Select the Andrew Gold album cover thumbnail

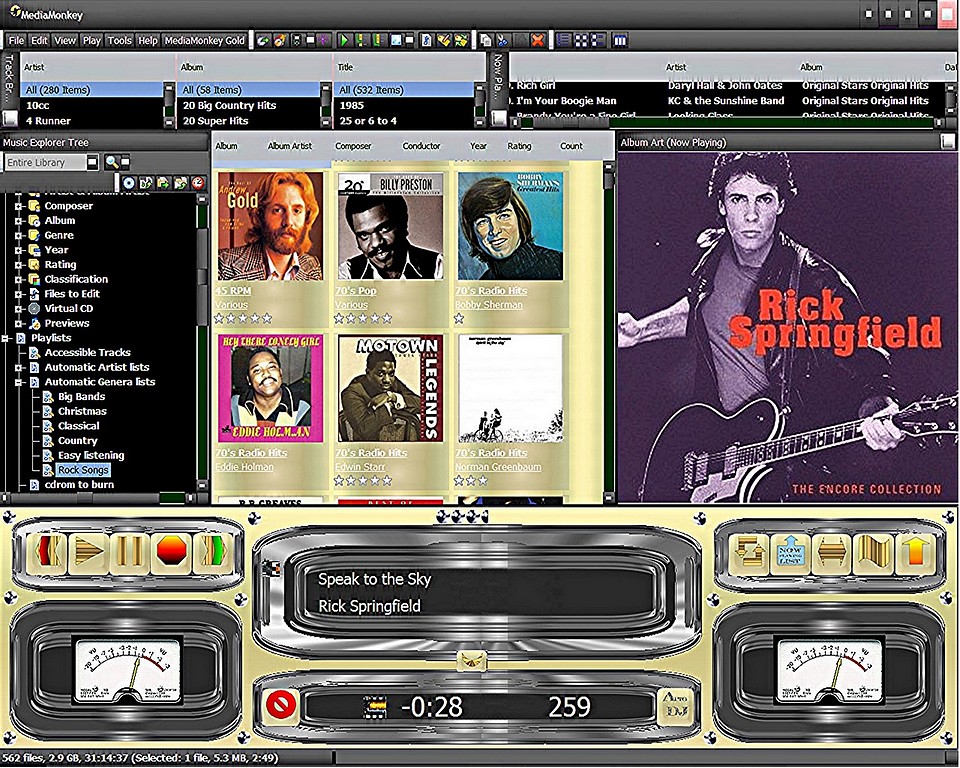point(271,226)
